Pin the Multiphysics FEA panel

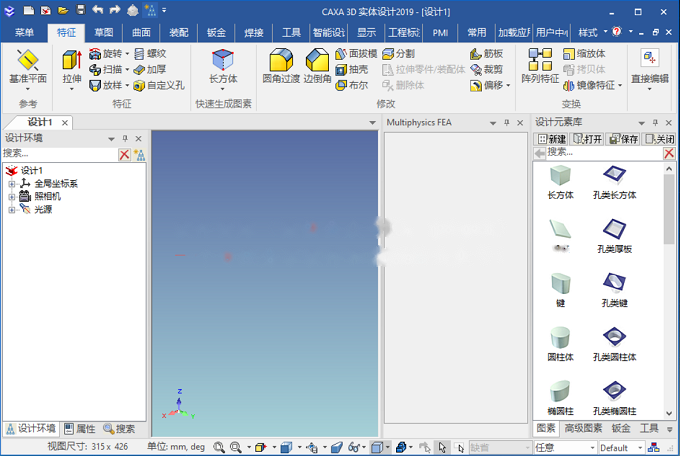click(x=507, y=123)
